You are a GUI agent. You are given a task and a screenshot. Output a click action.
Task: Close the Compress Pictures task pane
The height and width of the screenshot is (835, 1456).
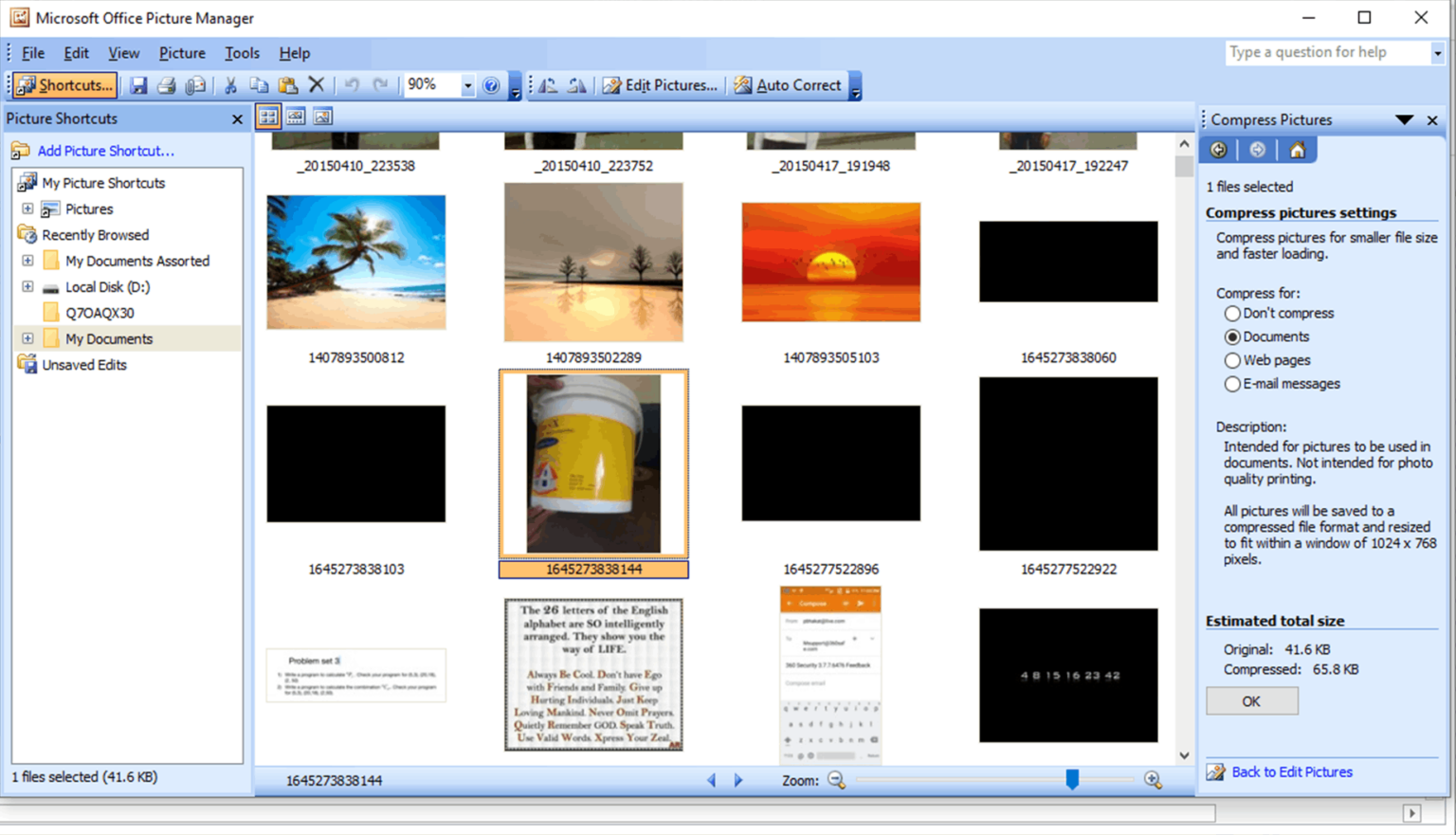click(x=1432, y=120)
